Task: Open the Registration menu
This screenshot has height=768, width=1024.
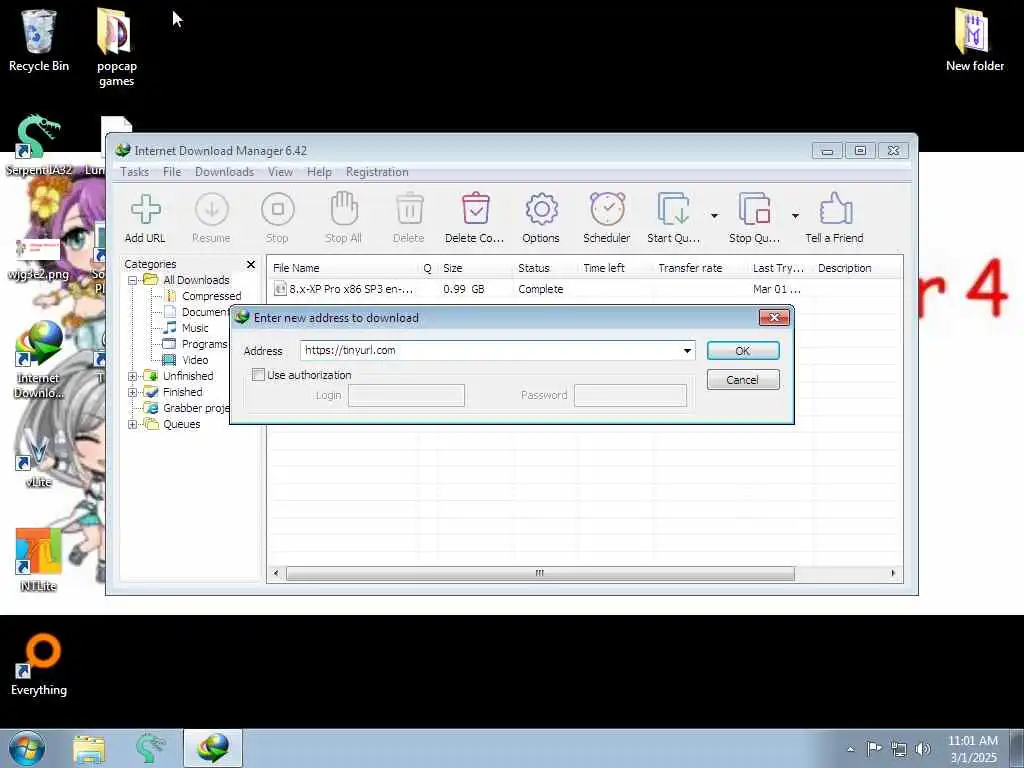Action: 377,172
